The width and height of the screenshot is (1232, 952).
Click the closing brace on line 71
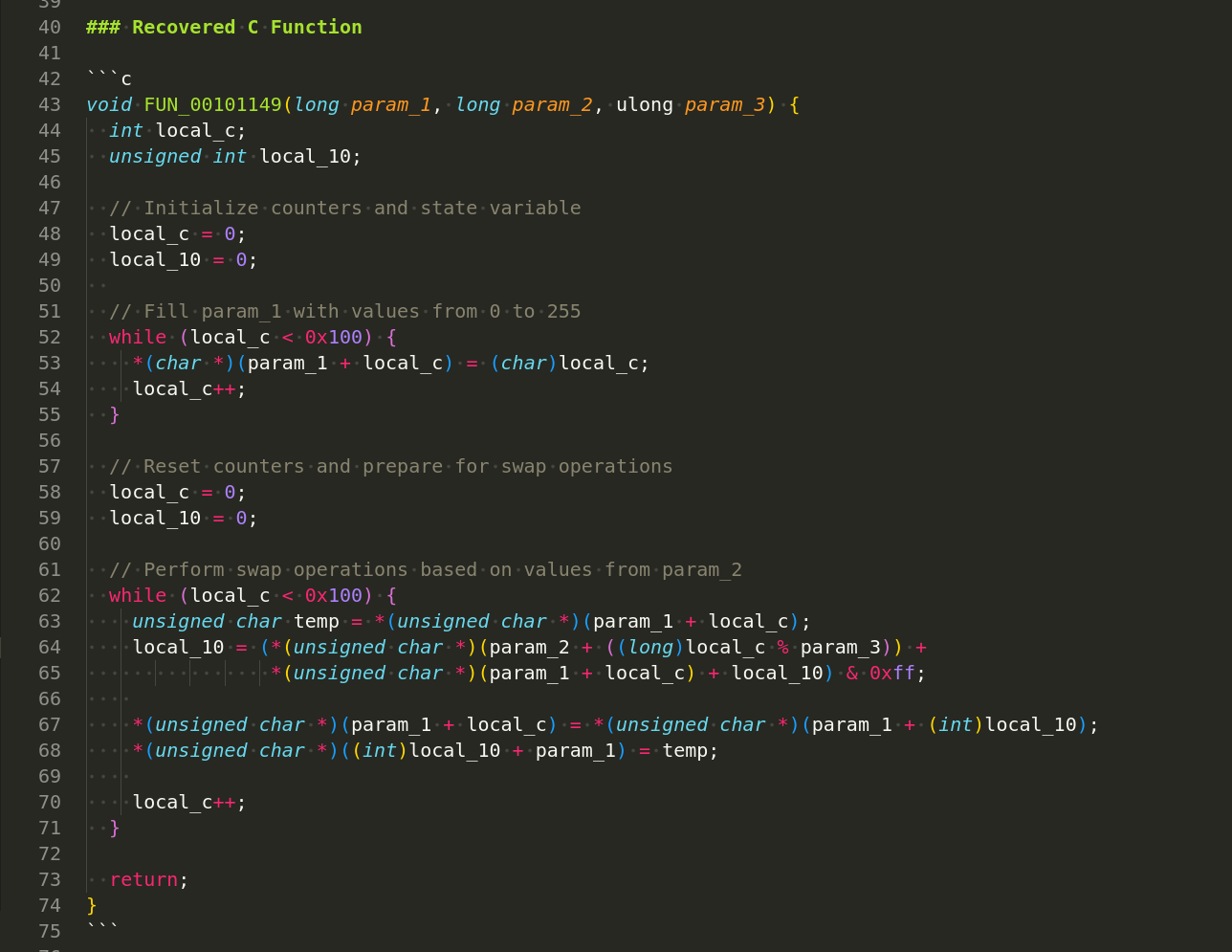click(x=115, y=828)
